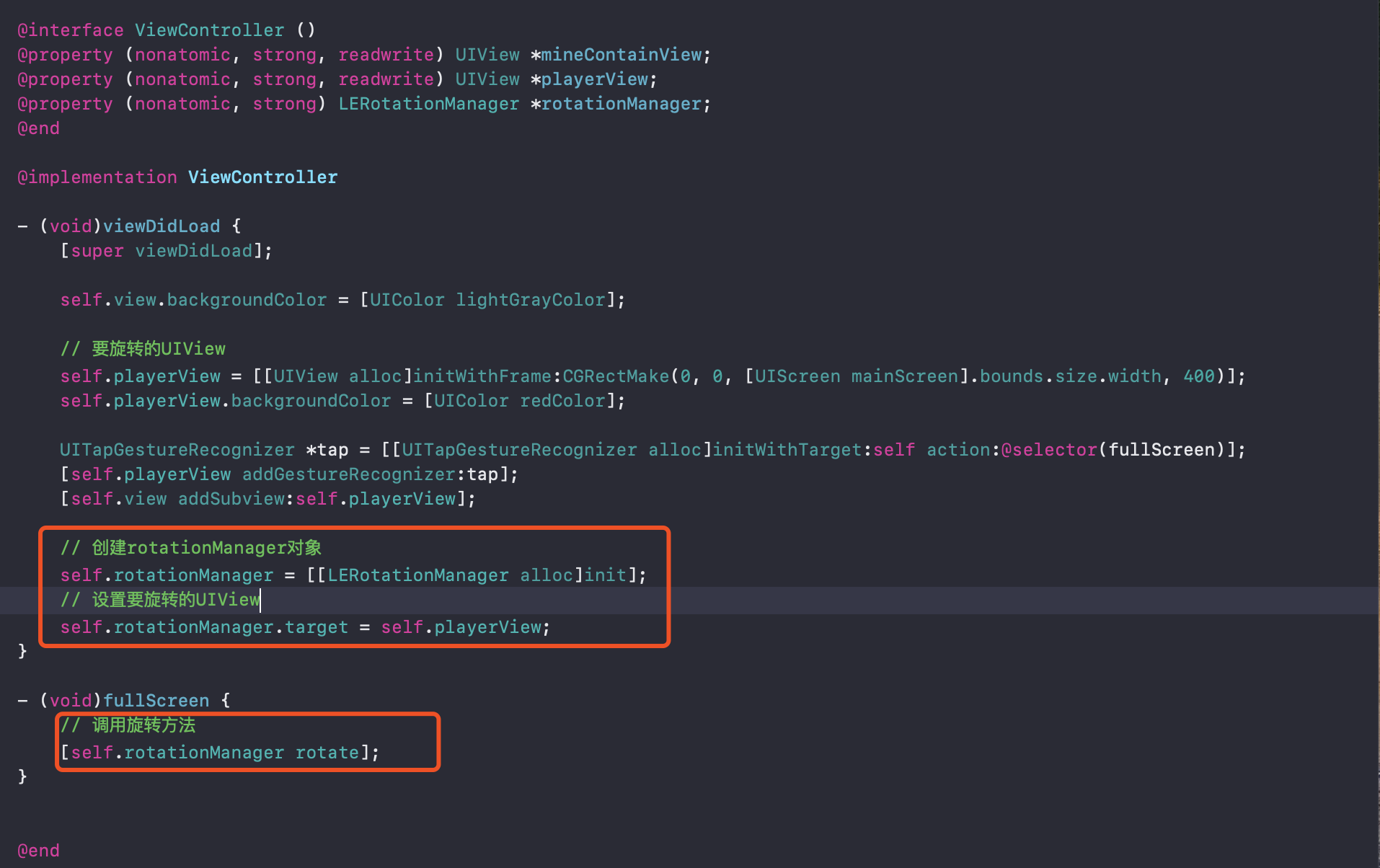Click '@selector' in the gesture recognizer line
Image resolution: width=1380 pixels, height=868 pixels.
1049,450
